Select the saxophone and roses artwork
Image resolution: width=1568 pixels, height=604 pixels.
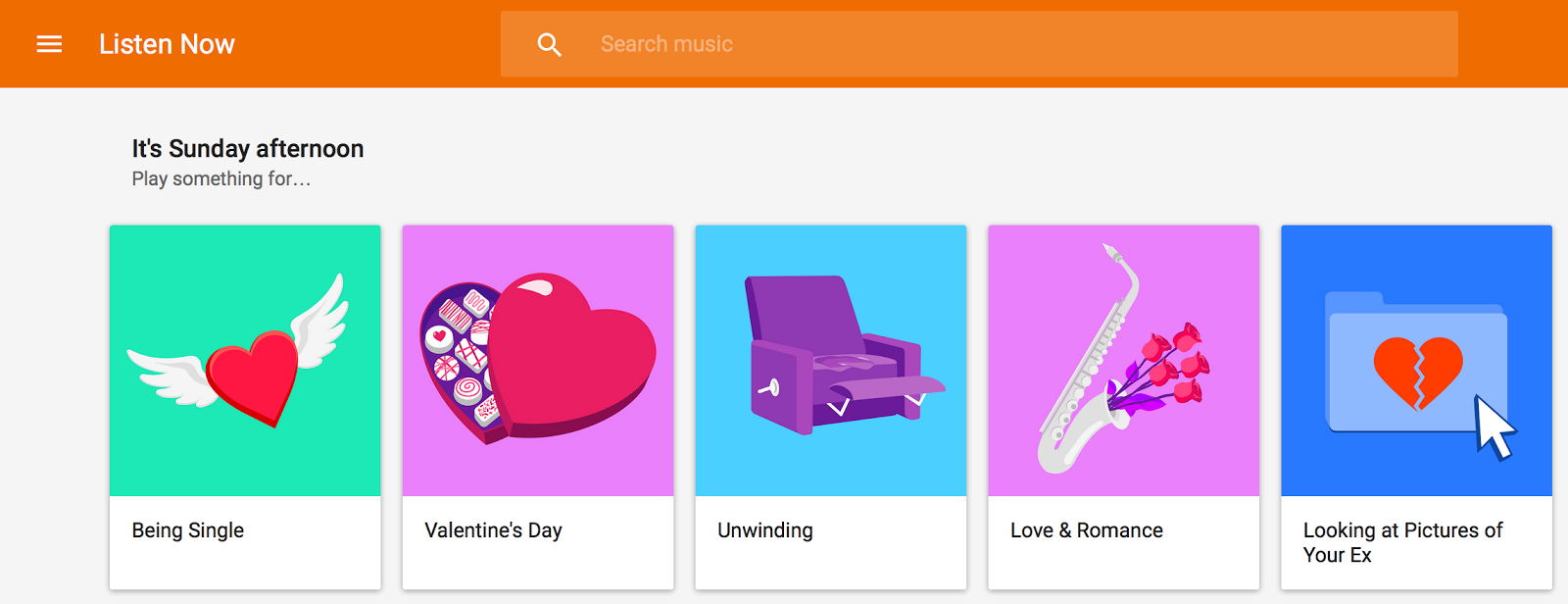pos(1124,361)
